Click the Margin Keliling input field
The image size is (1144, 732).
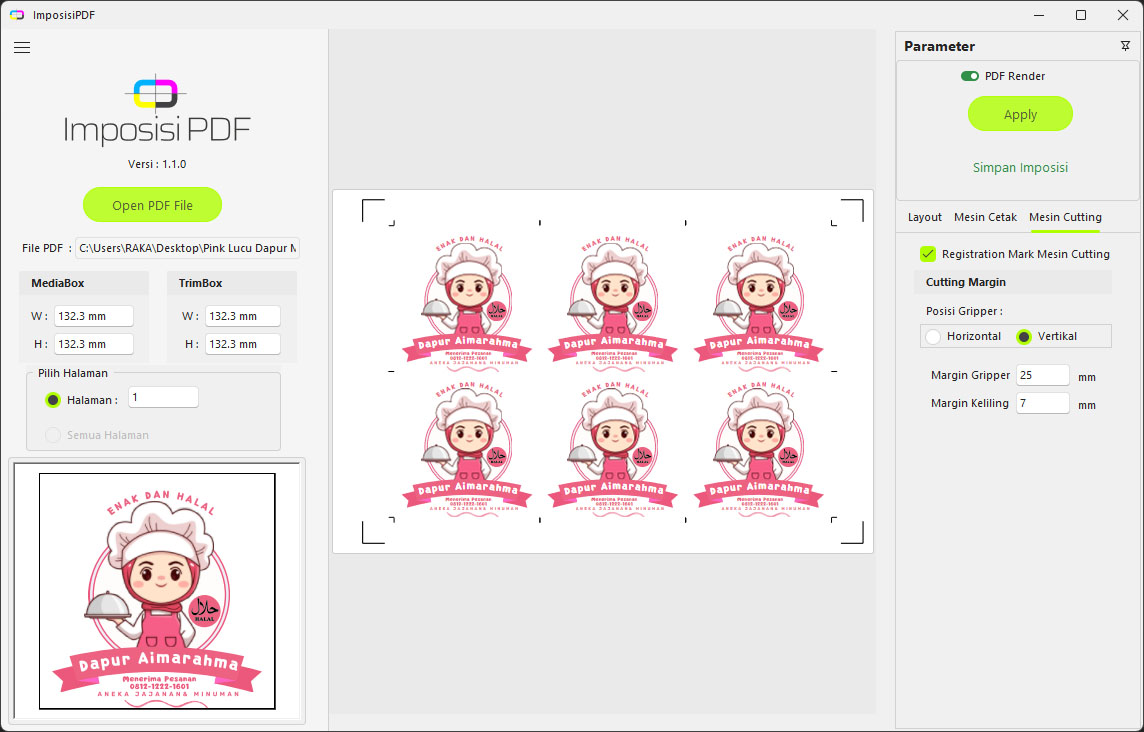pyautogui.click(x=1042, y=404)
